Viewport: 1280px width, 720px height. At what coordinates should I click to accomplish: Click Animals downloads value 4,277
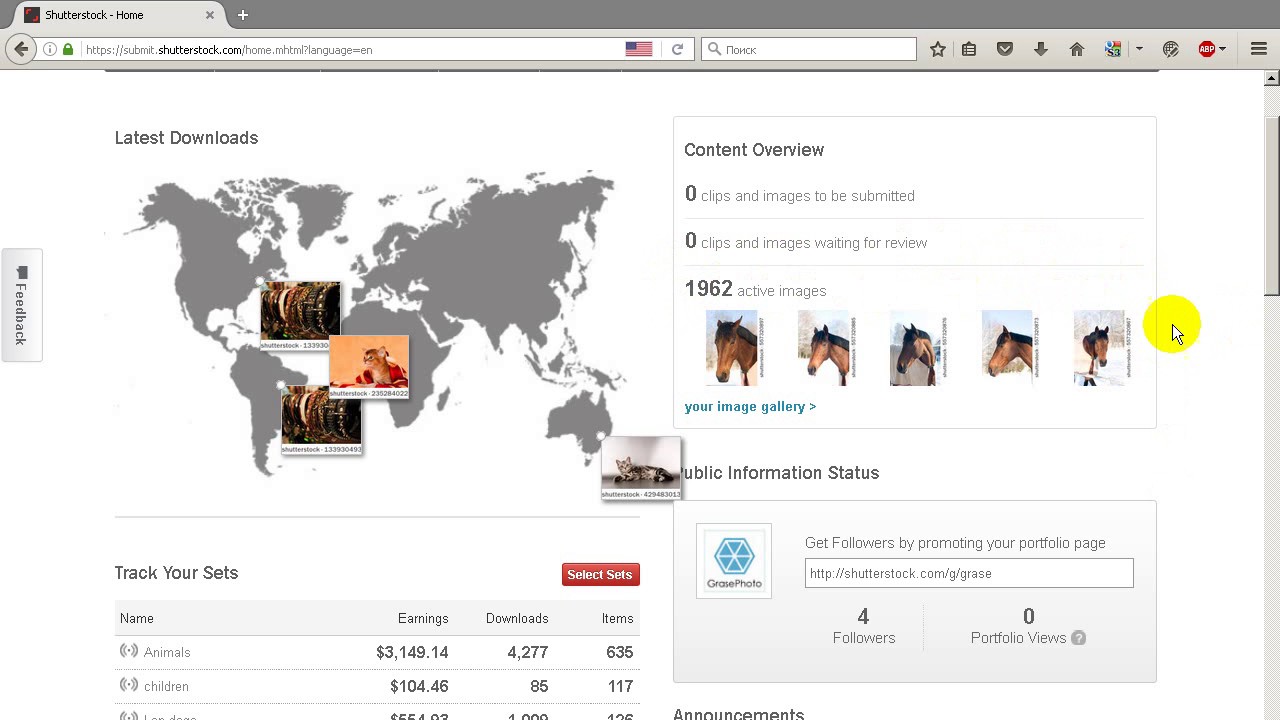[x=528, y=652]
